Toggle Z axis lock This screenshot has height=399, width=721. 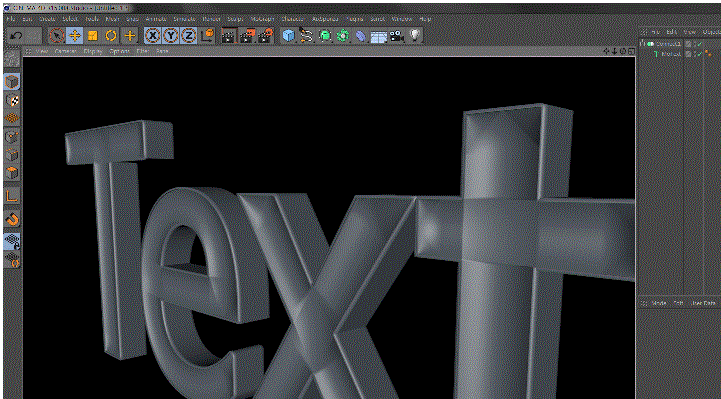pyautogui.click(x=188, y=35)
